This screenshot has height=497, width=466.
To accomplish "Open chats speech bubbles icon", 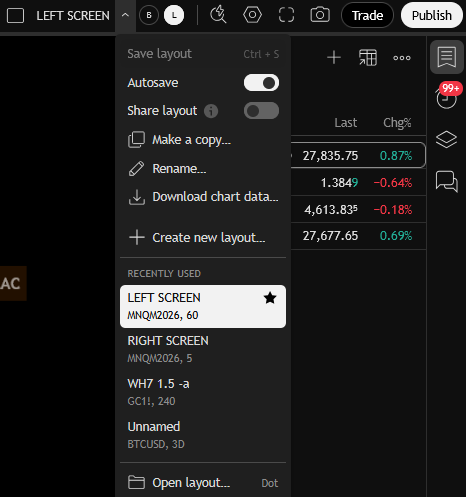I will (447, 181).
